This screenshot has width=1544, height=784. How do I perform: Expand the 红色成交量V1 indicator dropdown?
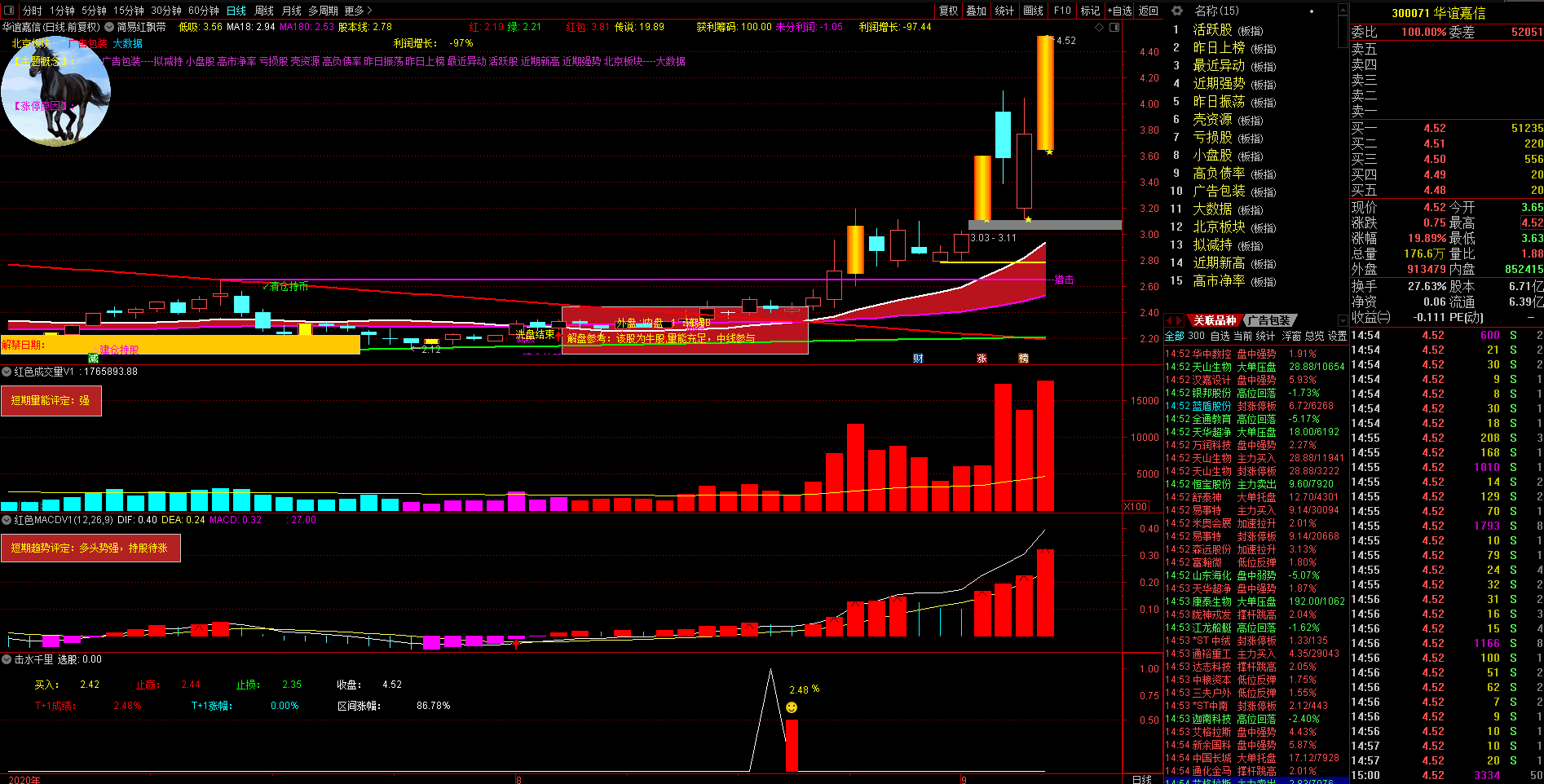7,372
